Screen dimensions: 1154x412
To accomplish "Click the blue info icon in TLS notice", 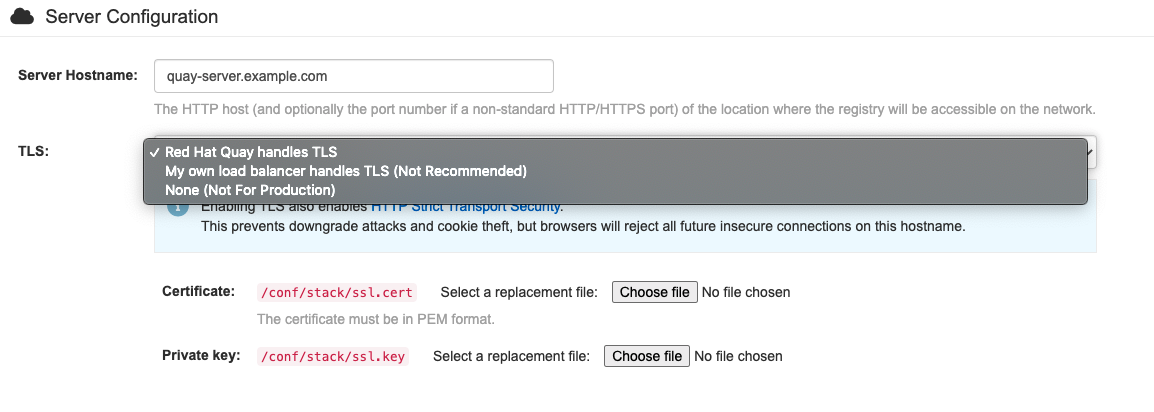I will tap(177, 207).
